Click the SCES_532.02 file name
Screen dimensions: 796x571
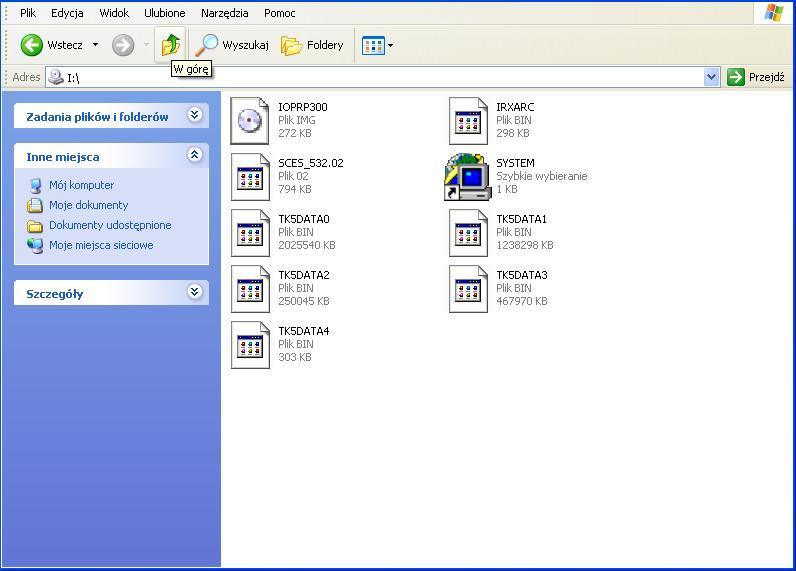tap(311, 163)
